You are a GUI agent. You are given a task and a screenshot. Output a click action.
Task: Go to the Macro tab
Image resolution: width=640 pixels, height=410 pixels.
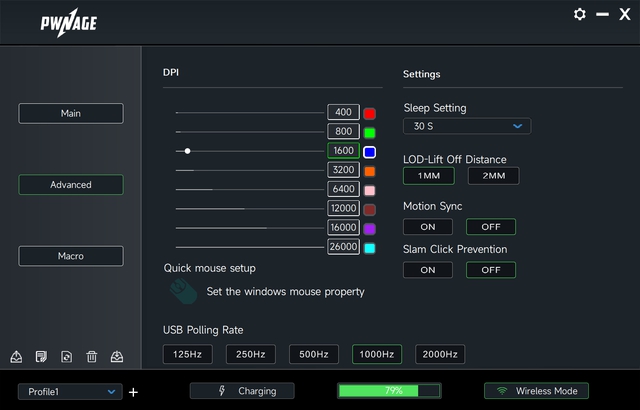tap(71, 256)
